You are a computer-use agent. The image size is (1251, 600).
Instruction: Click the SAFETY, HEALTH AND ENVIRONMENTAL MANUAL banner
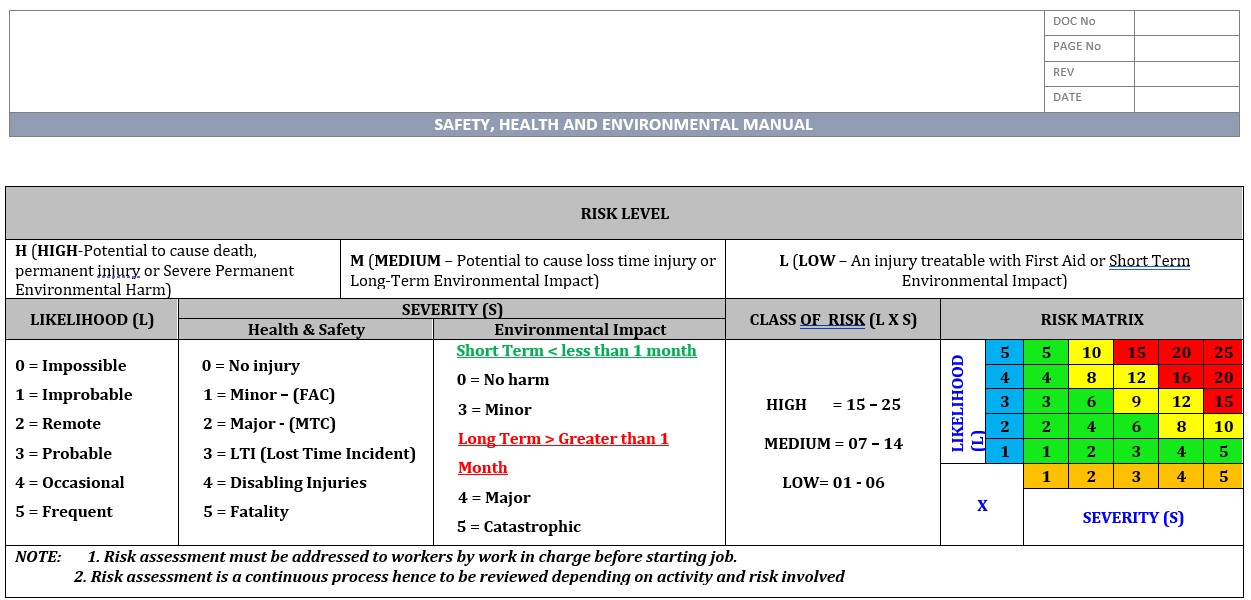click(x=625, y=124)
